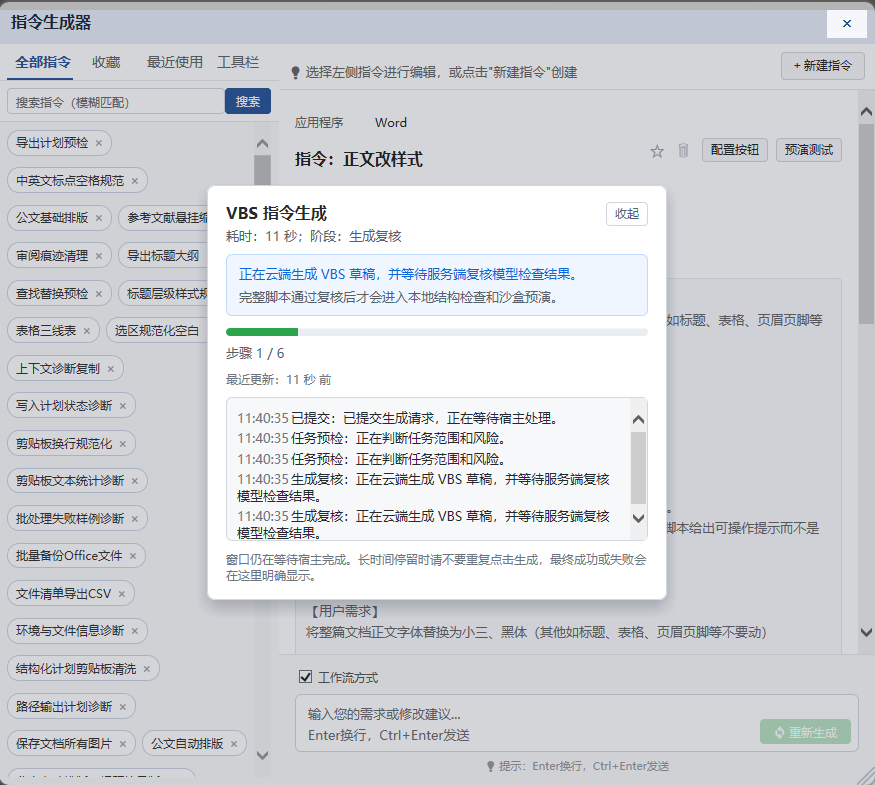Click the 步骤 1 / 6 text
Screen dimensions: 875x785
[255, 353]
